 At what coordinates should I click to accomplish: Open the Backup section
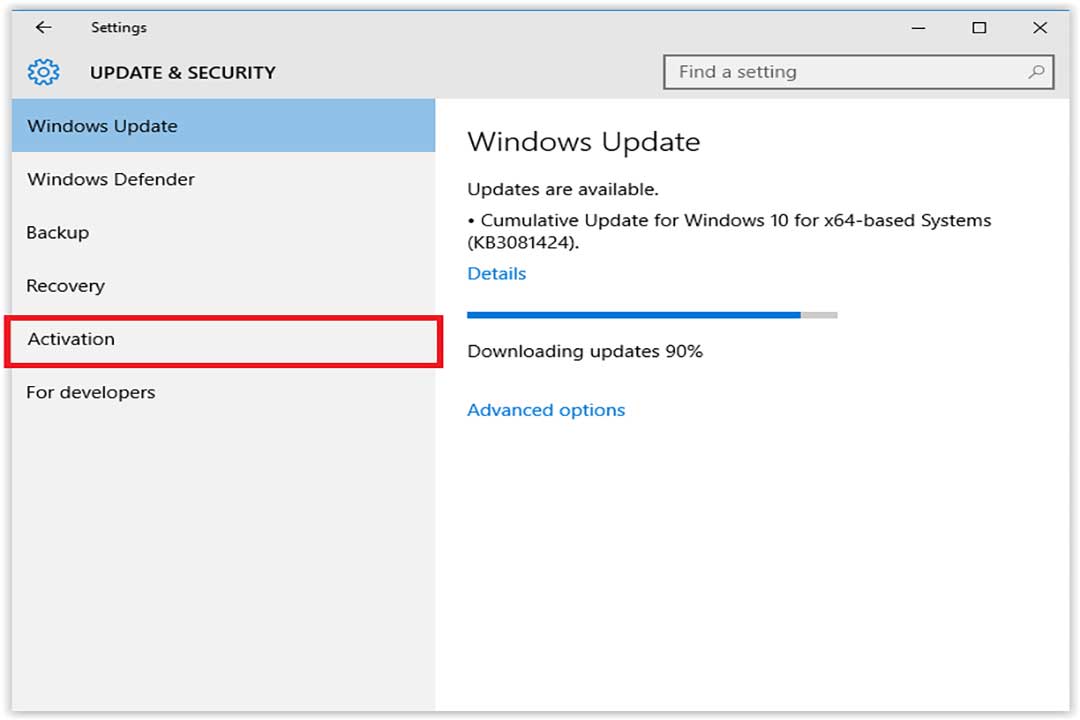pyautogui.click(x=223, y=233)
